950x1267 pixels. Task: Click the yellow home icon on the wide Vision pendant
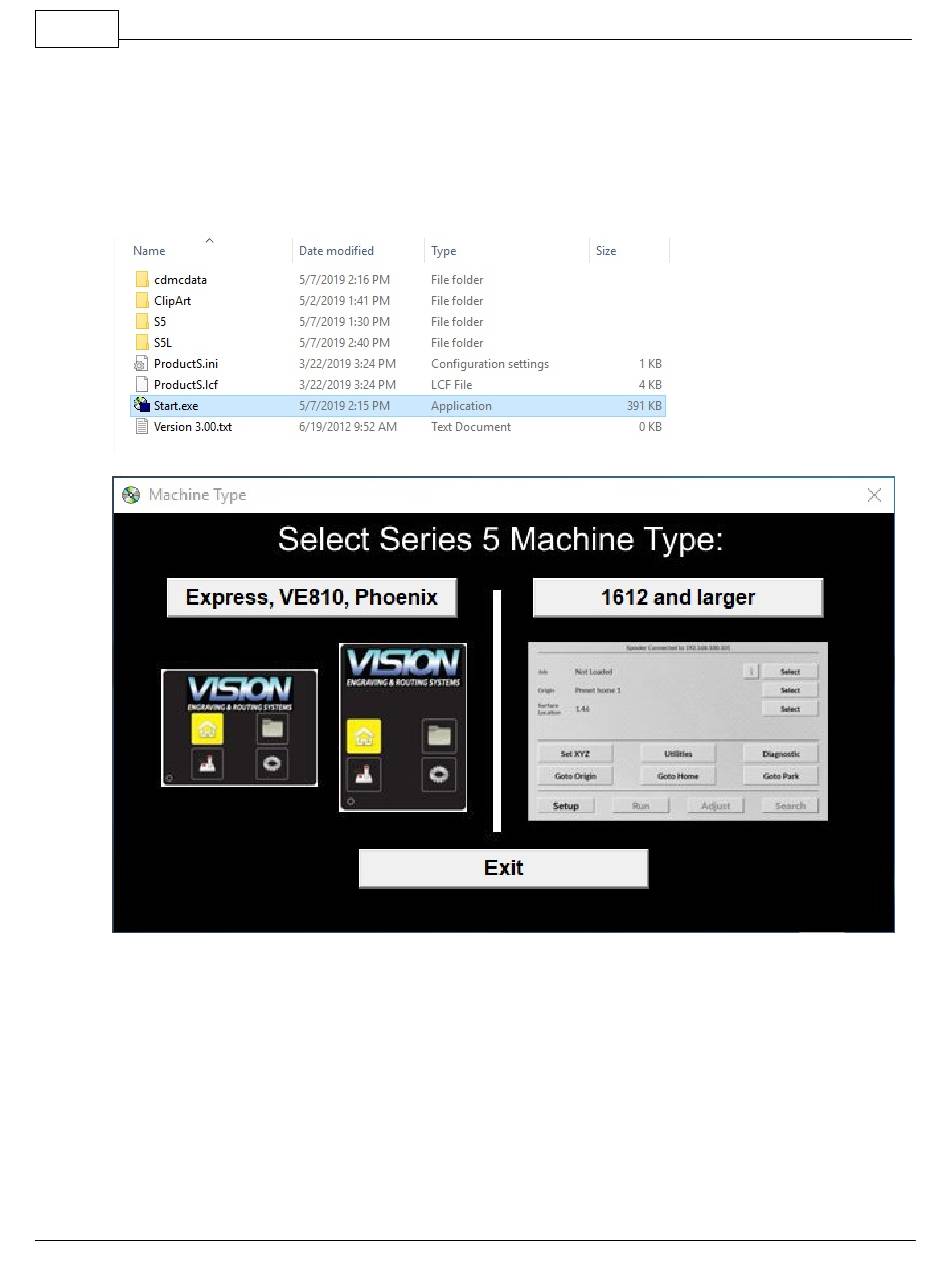click(x=207, y=730)
